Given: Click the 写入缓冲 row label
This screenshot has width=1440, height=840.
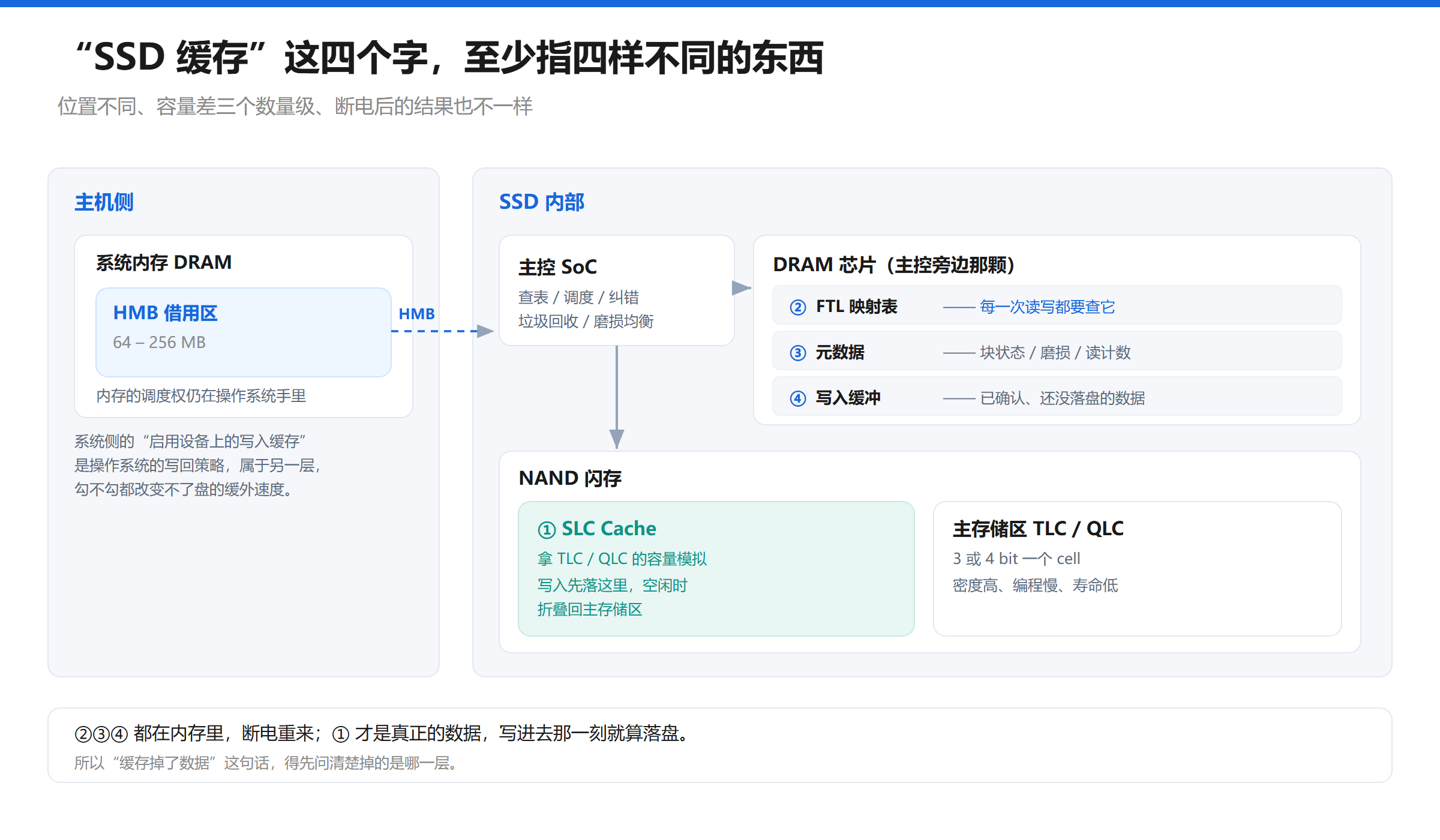Looking at the screenshot, I should [848, 398].
